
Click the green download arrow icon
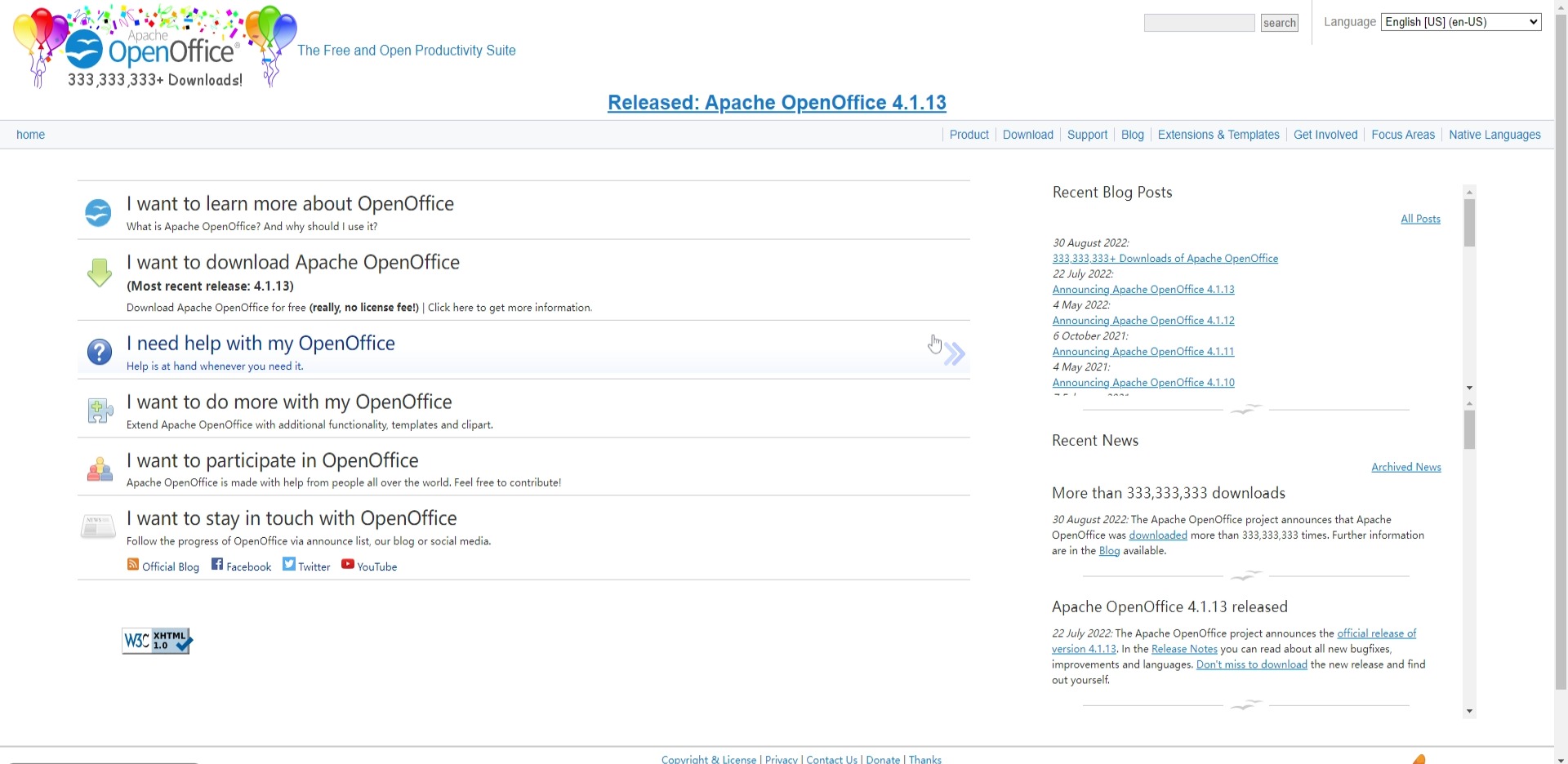(99, 273)
